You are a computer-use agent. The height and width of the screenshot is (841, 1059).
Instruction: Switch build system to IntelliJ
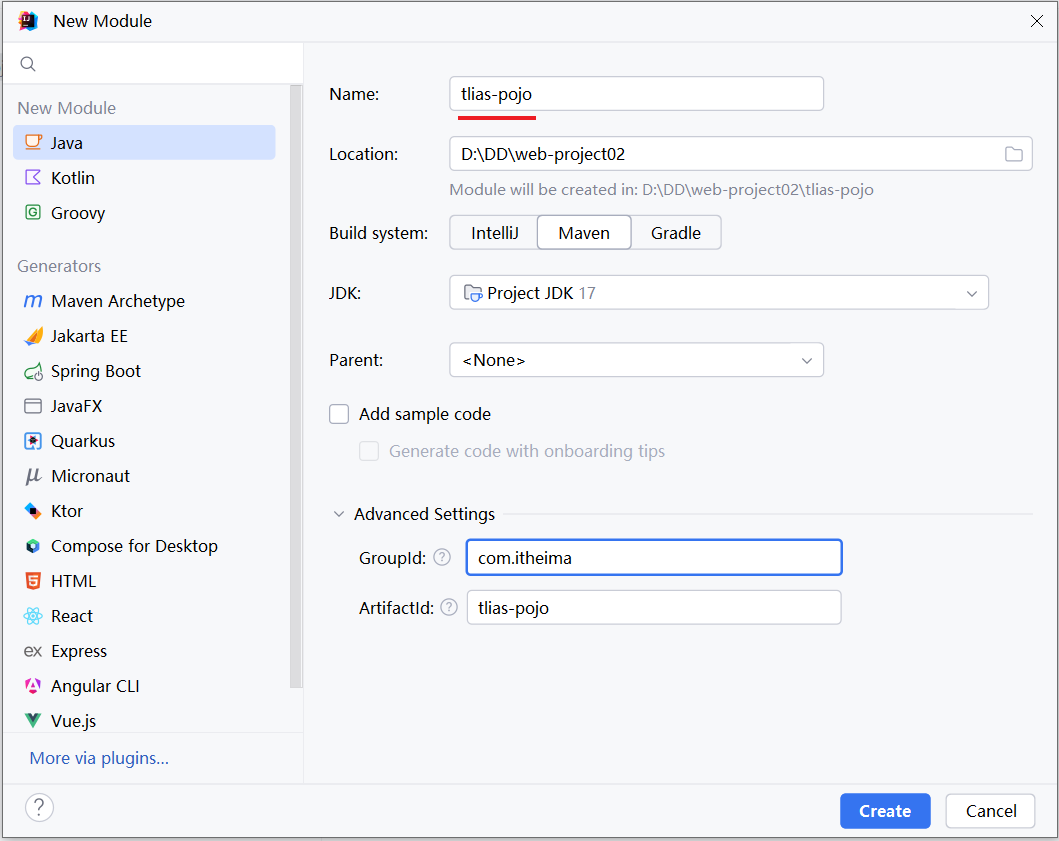493,233
